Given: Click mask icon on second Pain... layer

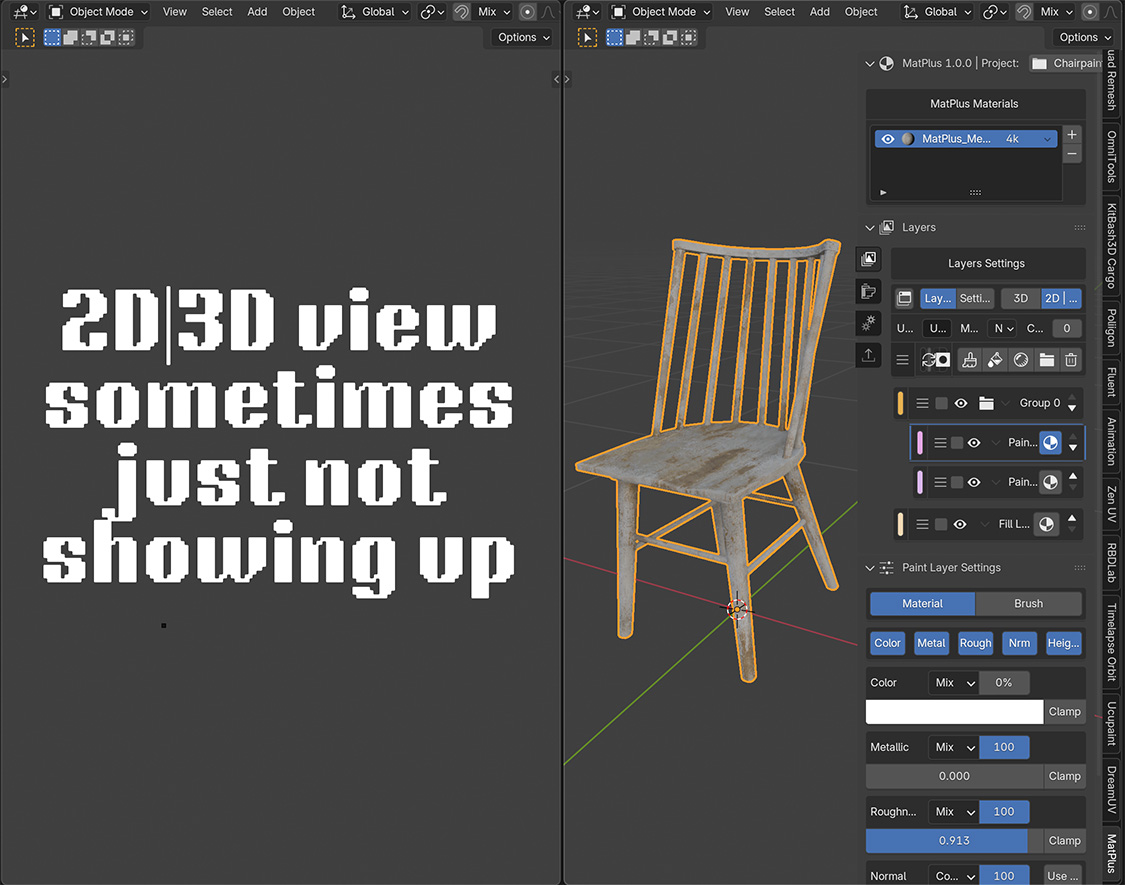Looking at the screenshot, I should coord(1050,482).
